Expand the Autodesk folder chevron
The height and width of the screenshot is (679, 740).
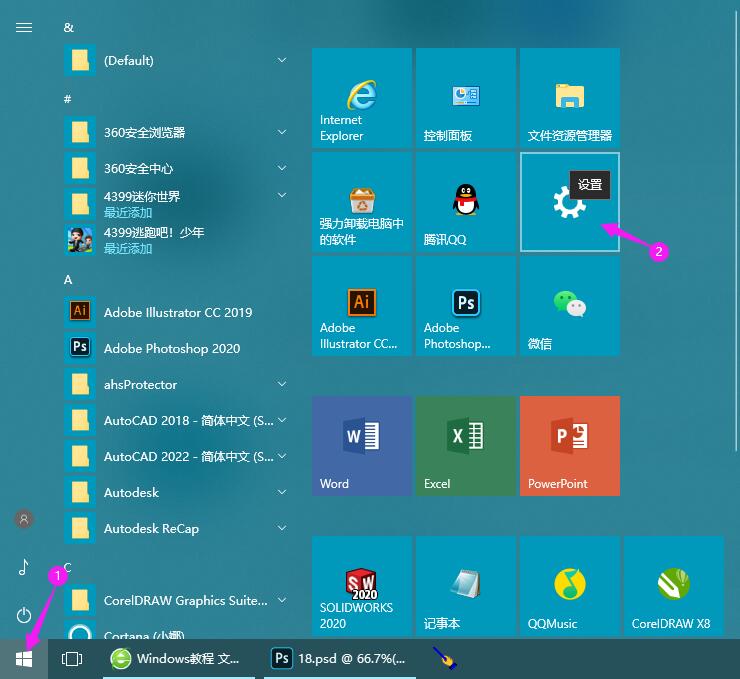(282, 492)
